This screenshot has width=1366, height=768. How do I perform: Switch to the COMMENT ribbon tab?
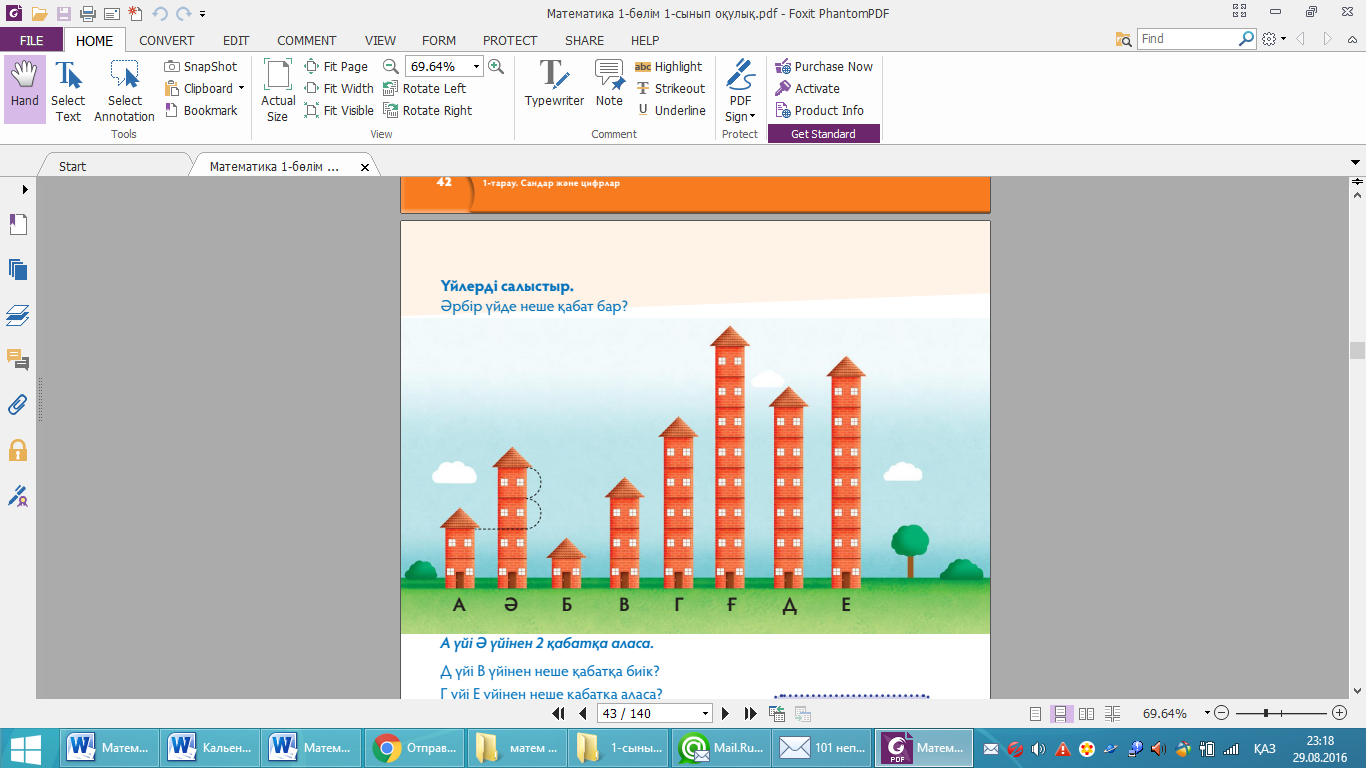(306, 41)
